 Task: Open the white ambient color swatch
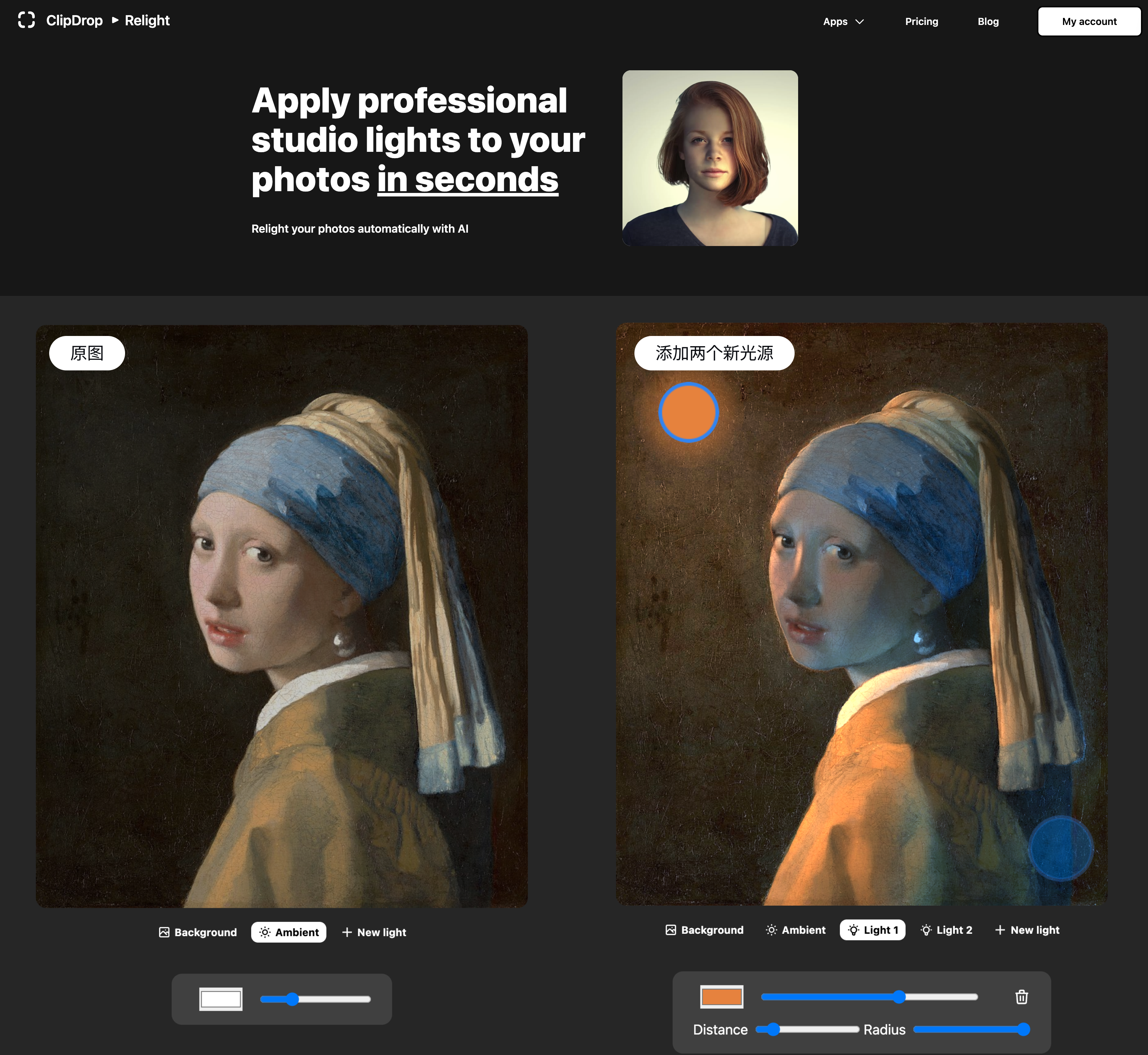click(221, 999)
